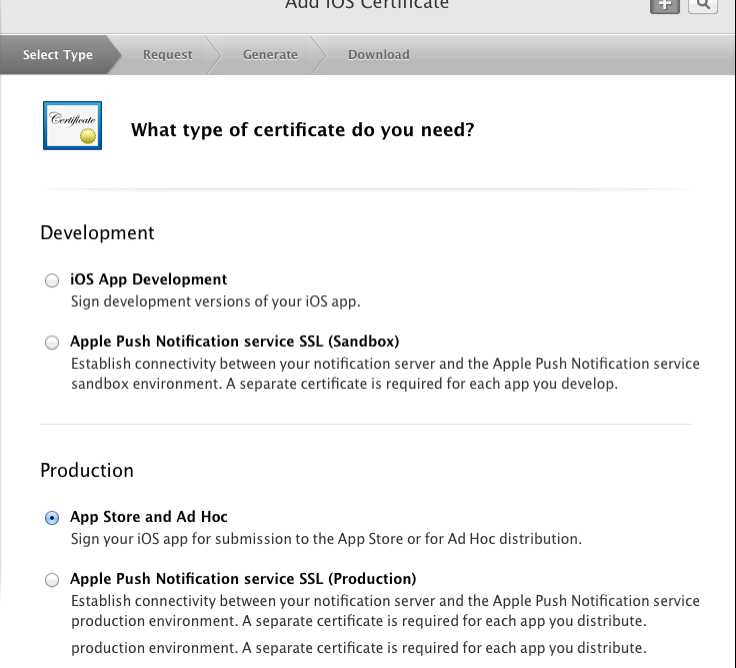Choose Apple Push Notification service SSL (Sandbox) radio
This screenshot has width=736, height=668.
point(52,342)
